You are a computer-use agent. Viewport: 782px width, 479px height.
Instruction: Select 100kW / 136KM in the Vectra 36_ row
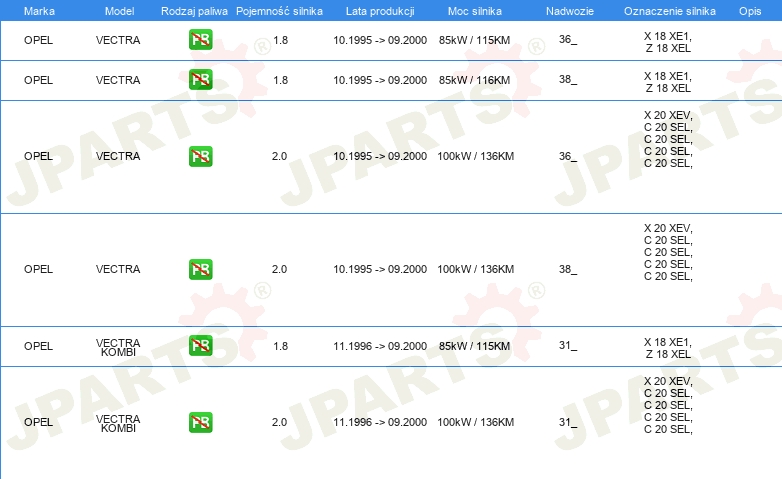click(475, 156)
